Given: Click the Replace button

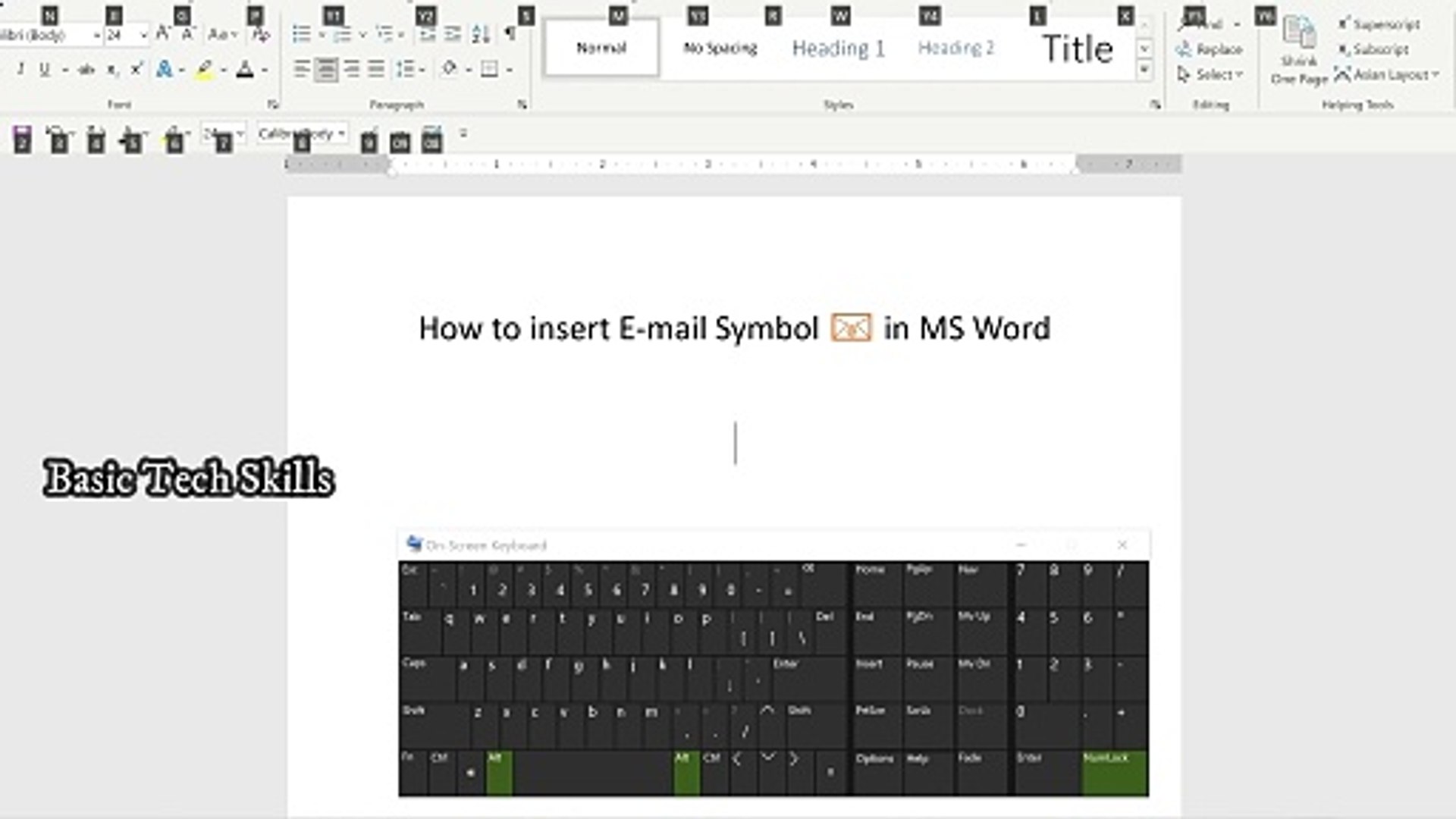Looking at the screenshot, I should pos(1210,50).
